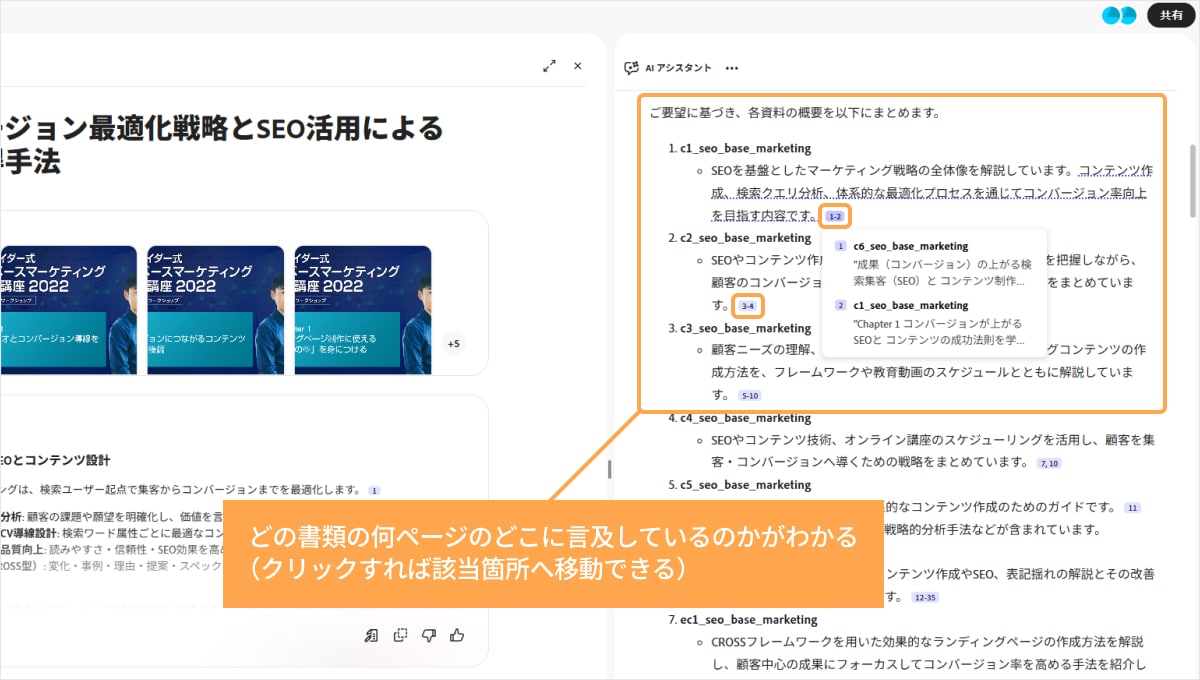1200x680 pixels.
Task: Click citation badge 1 in the left summary
Action: coord(374,491)
